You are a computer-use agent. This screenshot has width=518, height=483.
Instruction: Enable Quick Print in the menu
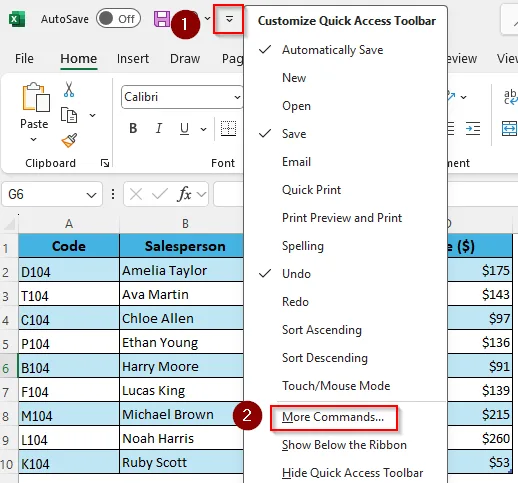pos(345,190)
